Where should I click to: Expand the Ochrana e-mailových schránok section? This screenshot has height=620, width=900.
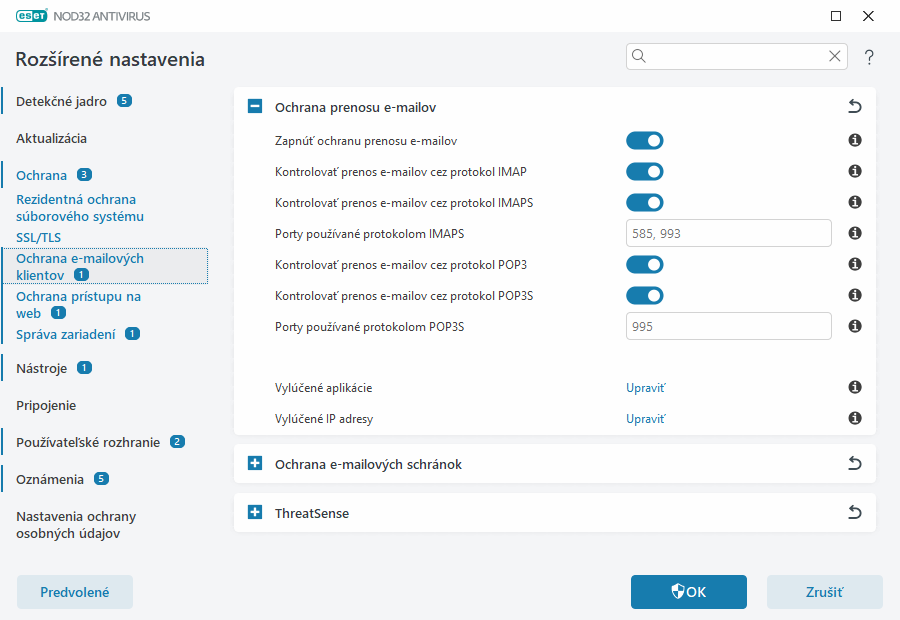tap(255, 464)
